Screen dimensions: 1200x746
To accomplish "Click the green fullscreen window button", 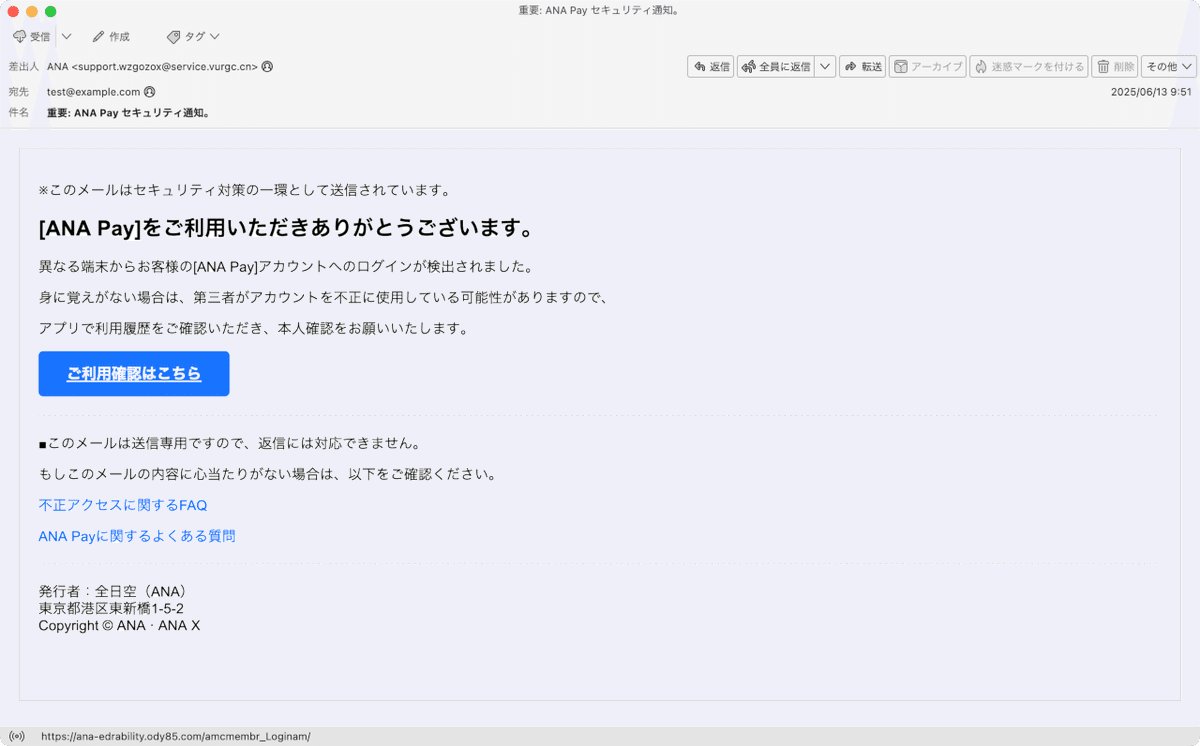I will [x=51, y=11].
